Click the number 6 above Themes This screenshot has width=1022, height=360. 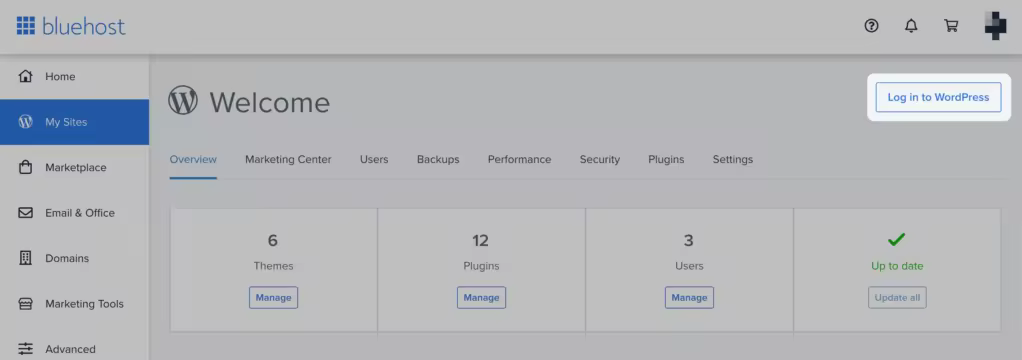point(272,241)
